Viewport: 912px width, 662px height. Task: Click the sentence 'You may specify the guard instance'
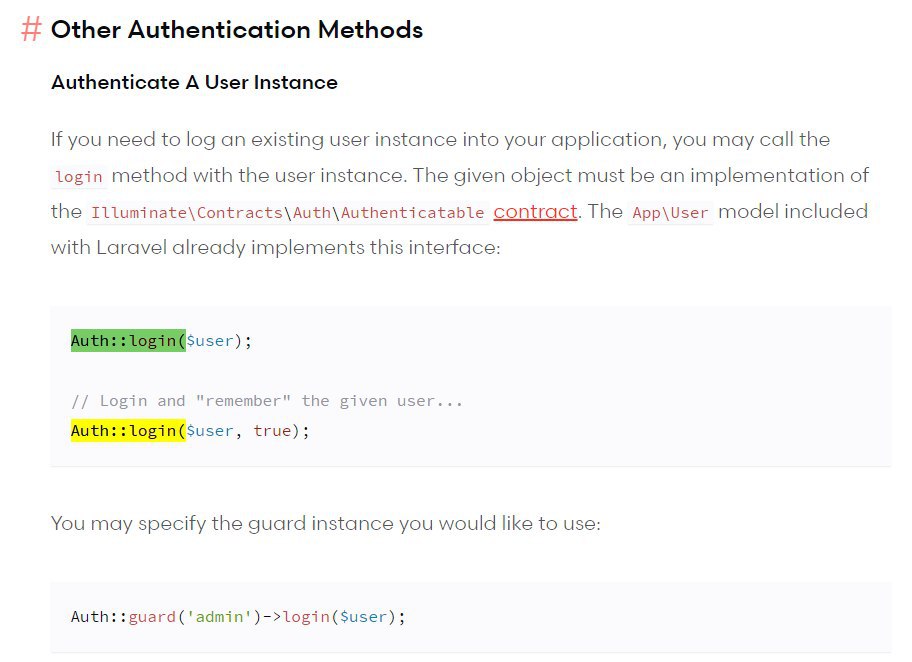pyautogui.click(x=325, y=523)
